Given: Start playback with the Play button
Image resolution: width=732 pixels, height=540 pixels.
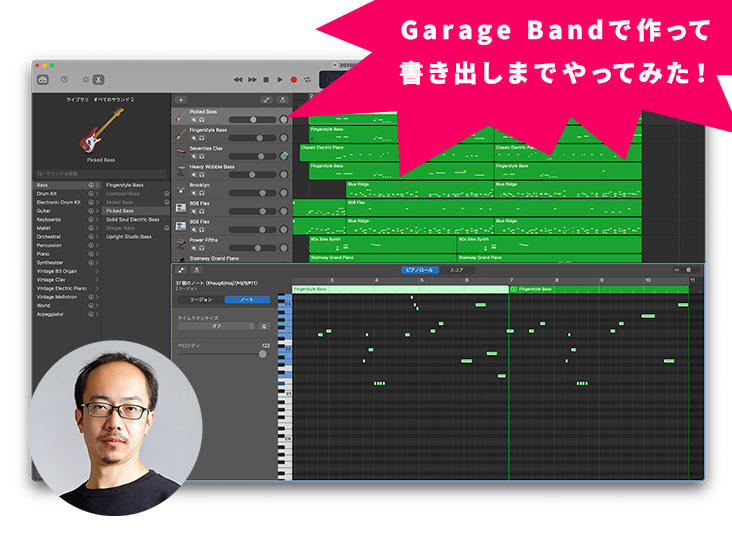Looking at the screenshot, I should click(x=280, y=80).
